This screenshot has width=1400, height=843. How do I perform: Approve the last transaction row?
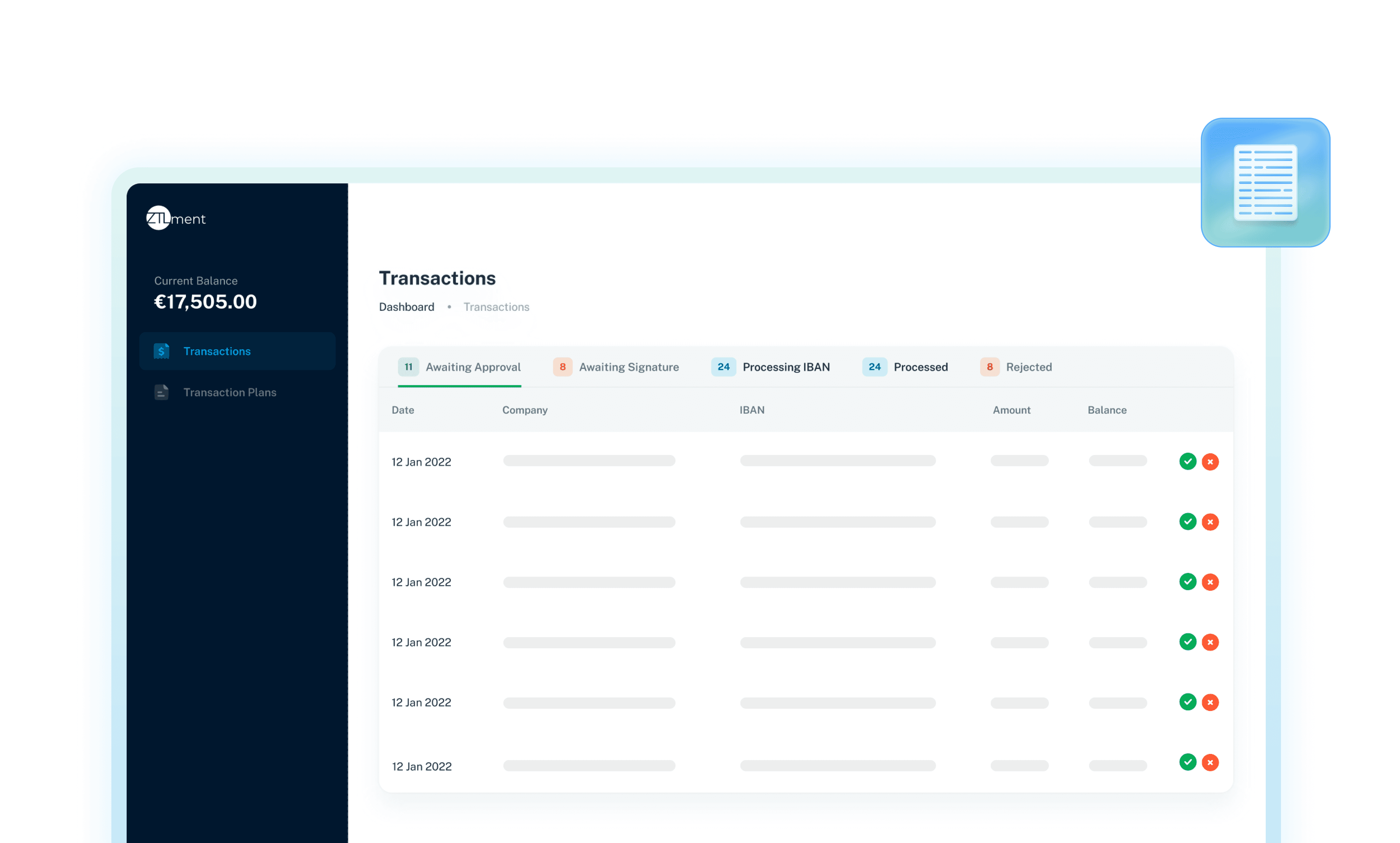click(1187, 762)
